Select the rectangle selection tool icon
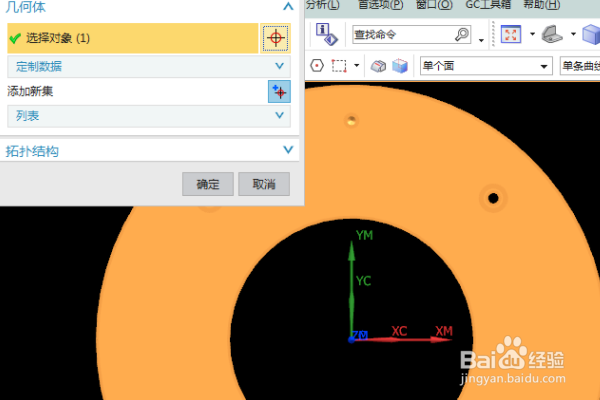The height and width of the screenshot is (400, 600). pos(339,66)
